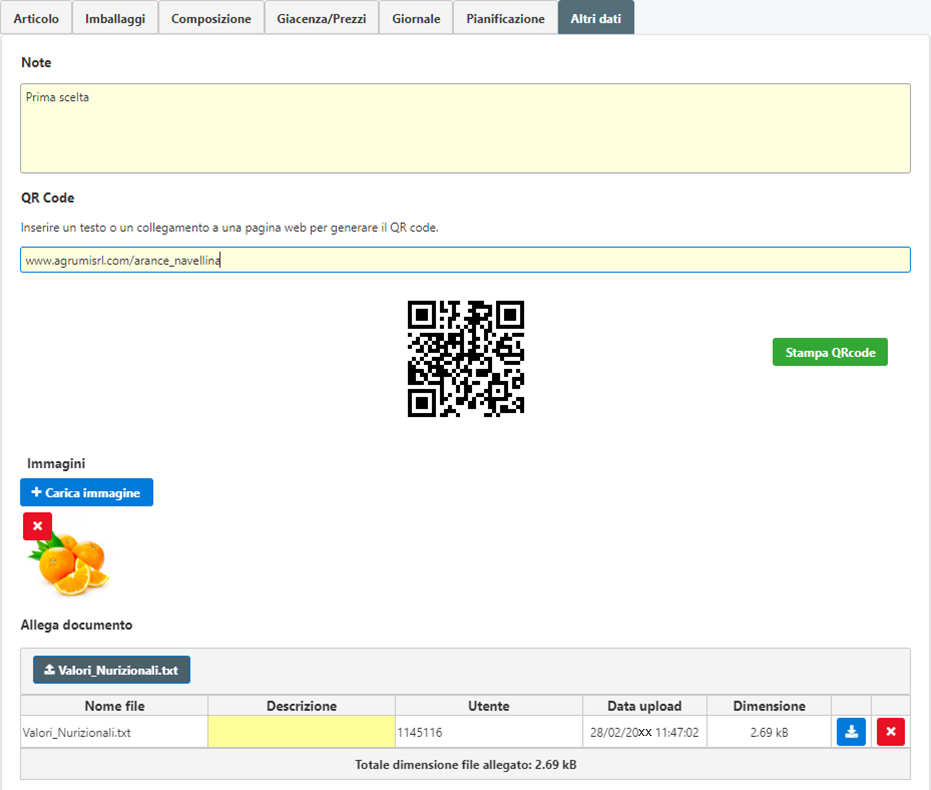Open the Giornale tab

coord(416,18)
